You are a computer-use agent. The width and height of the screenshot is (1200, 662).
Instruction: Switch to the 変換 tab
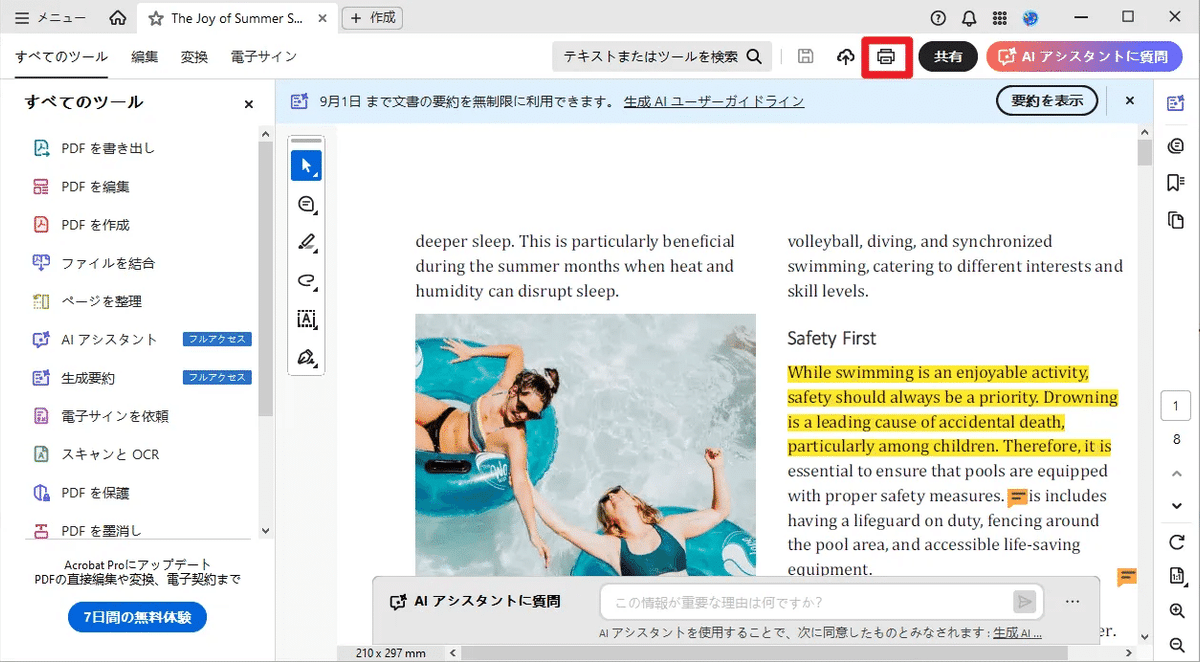[193, 57]
